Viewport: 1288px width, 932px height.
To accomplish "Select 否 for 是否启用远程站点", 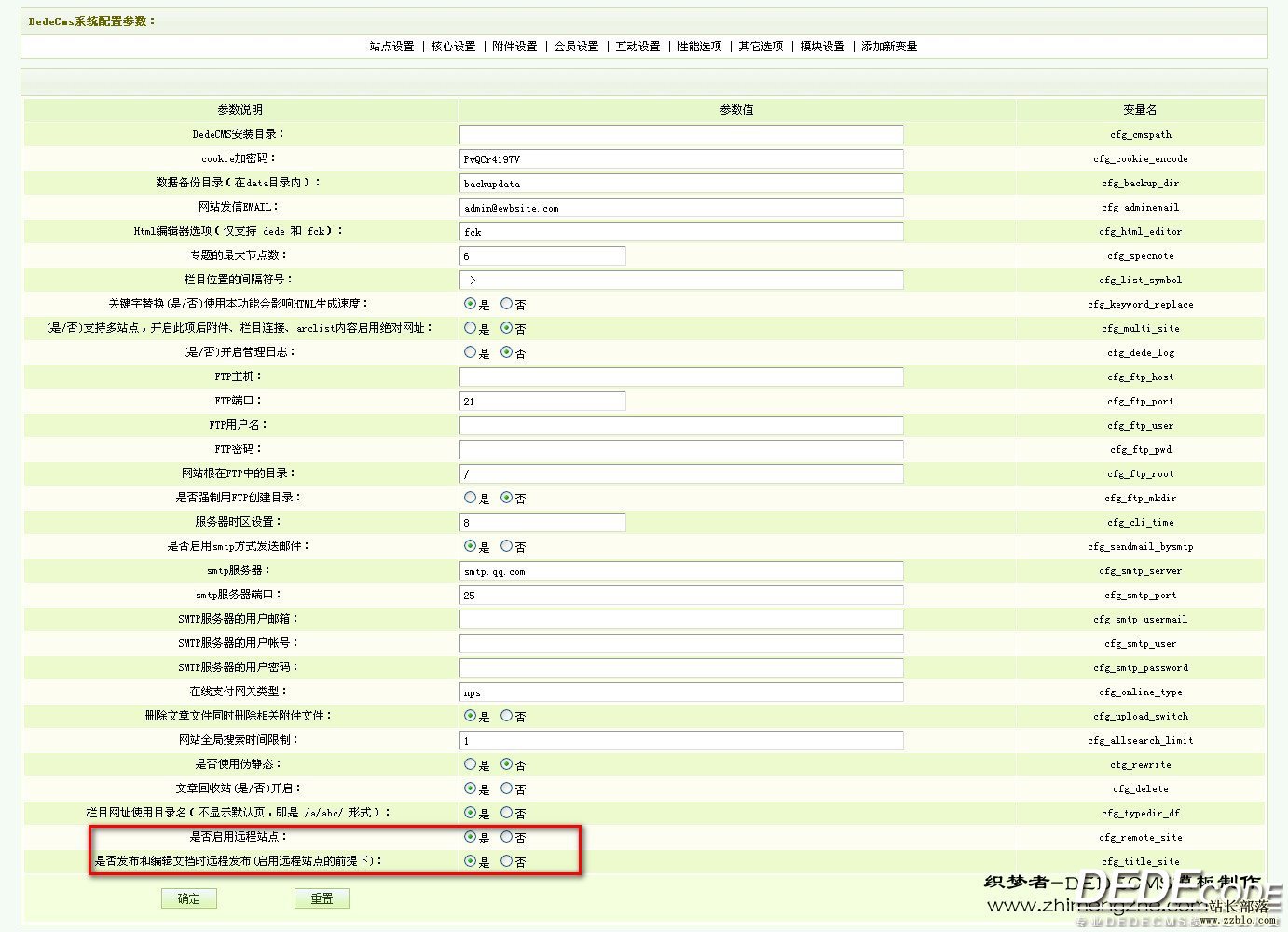I will pyautogui.click(x=506, y=837).
